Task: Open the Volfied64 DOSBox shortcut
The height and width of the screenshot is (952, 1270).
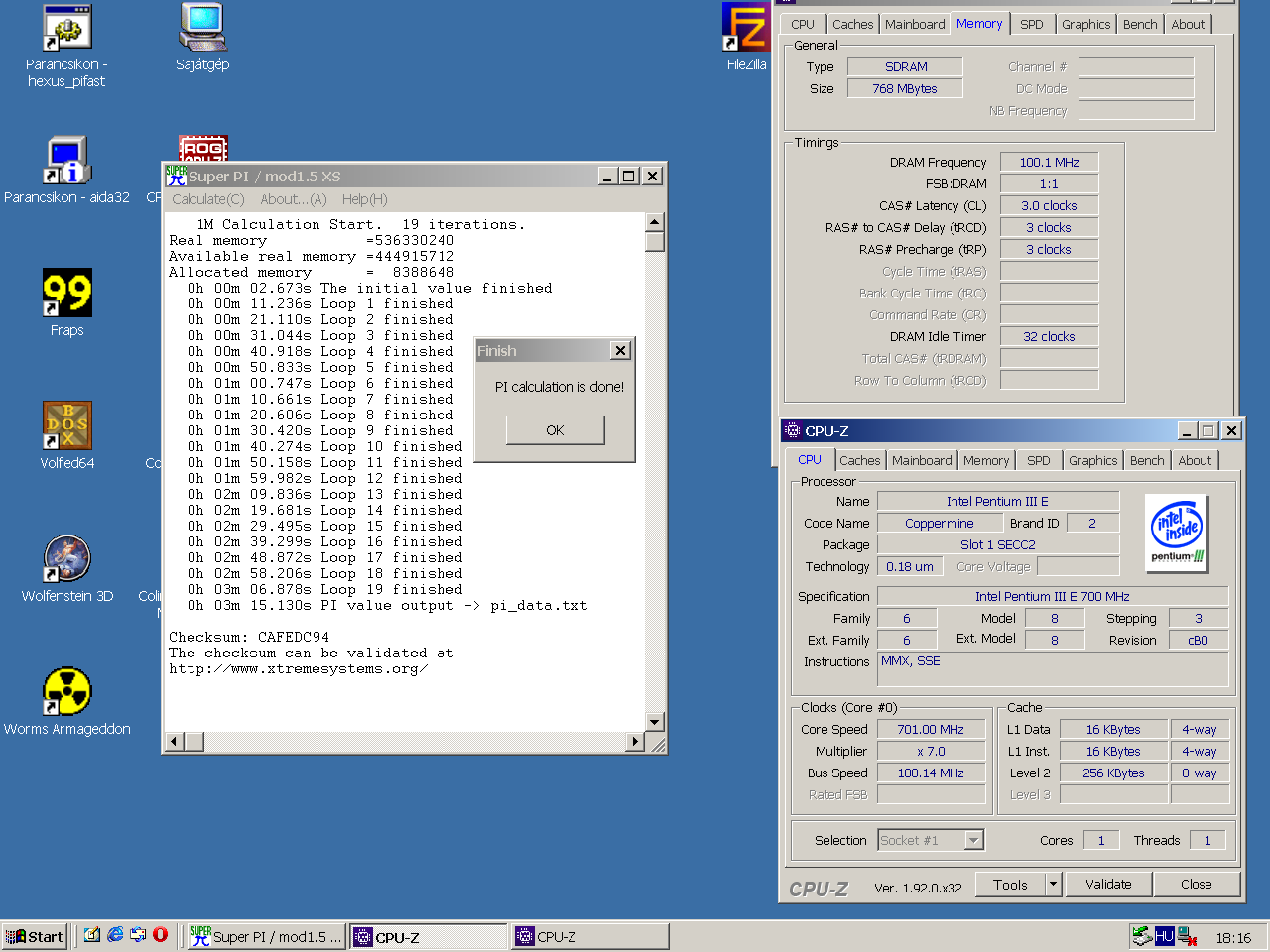Action: (66, 435)
